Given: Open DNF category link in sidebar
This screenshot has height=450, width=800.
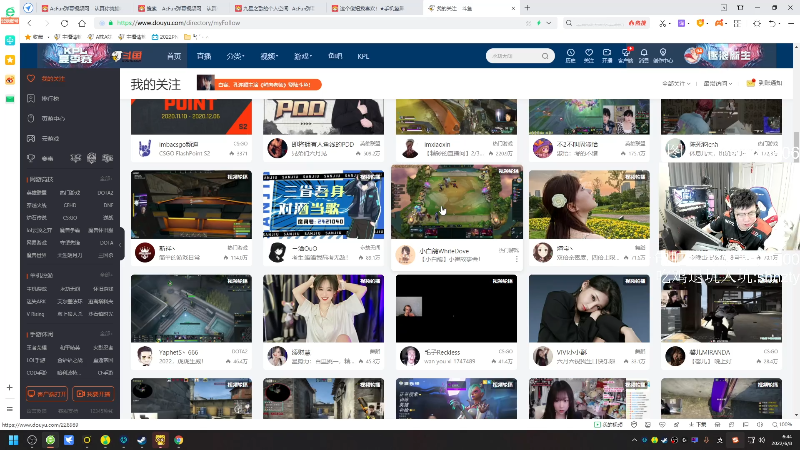Looking at the screenshot, I should point(108,205).
